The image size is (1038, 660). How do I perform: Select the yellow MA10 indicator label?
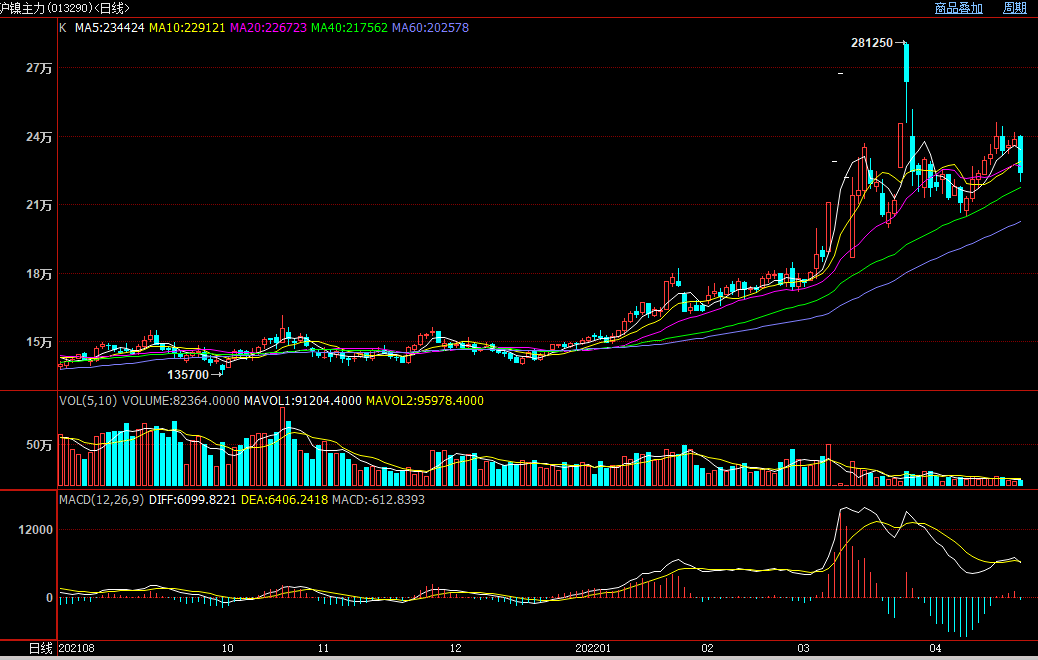pyautogui.click(x=188, y=28)
